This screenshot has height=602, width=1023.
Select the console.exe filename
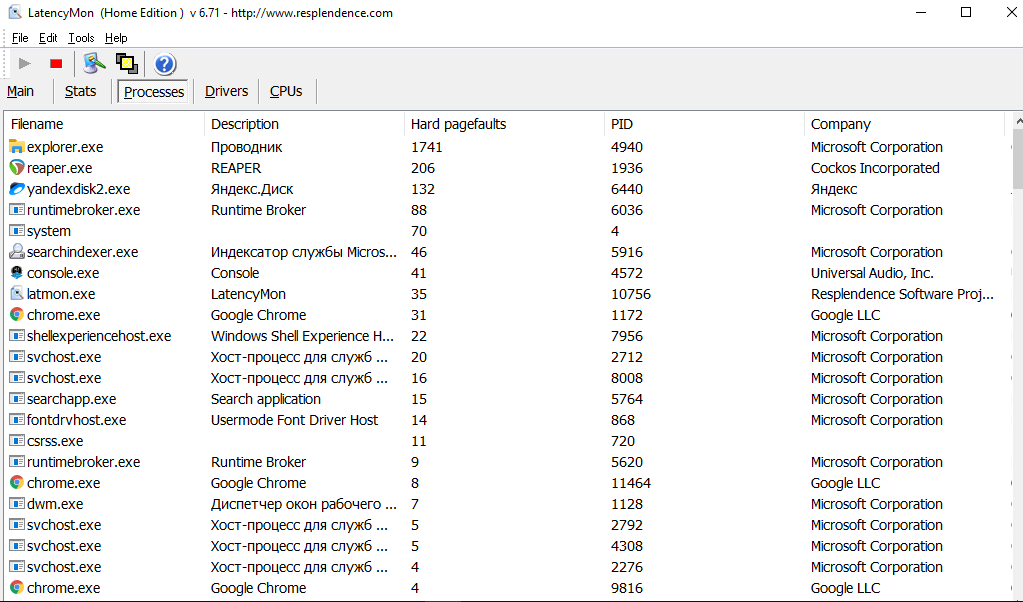[x=63, y=273]
